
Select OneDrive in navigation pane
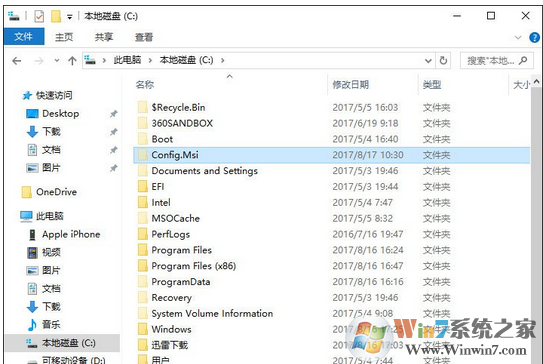coord(56,192)
